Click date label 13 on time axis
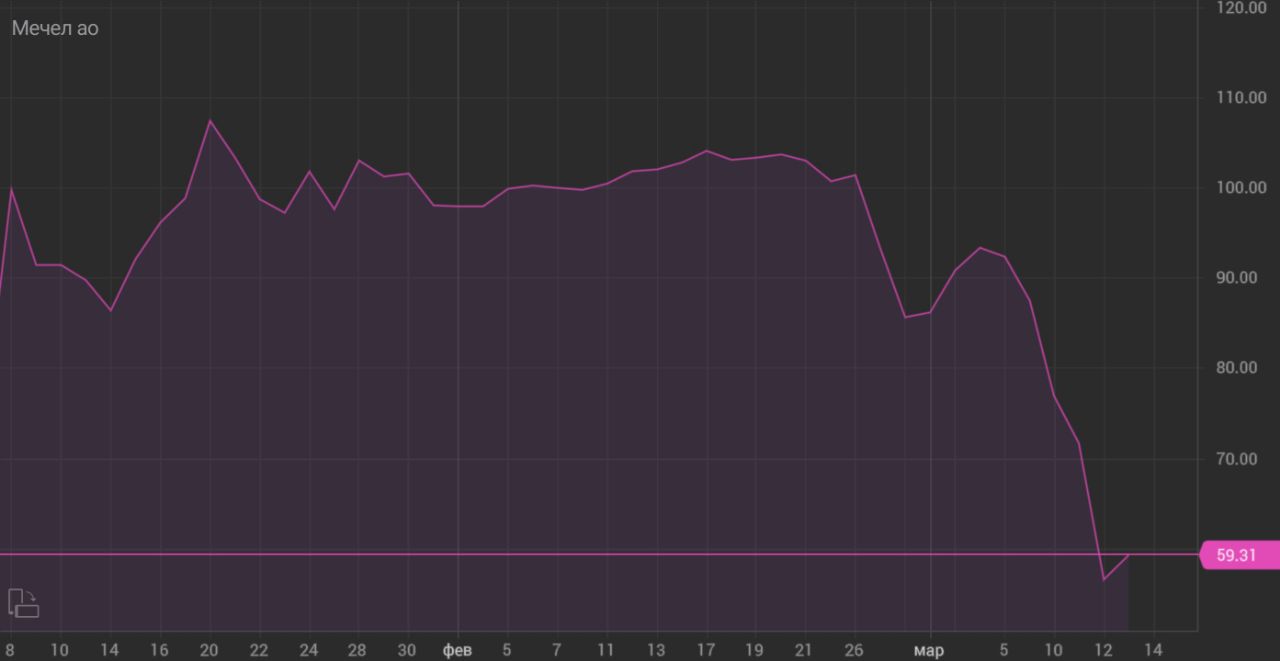 click(655, 651)
